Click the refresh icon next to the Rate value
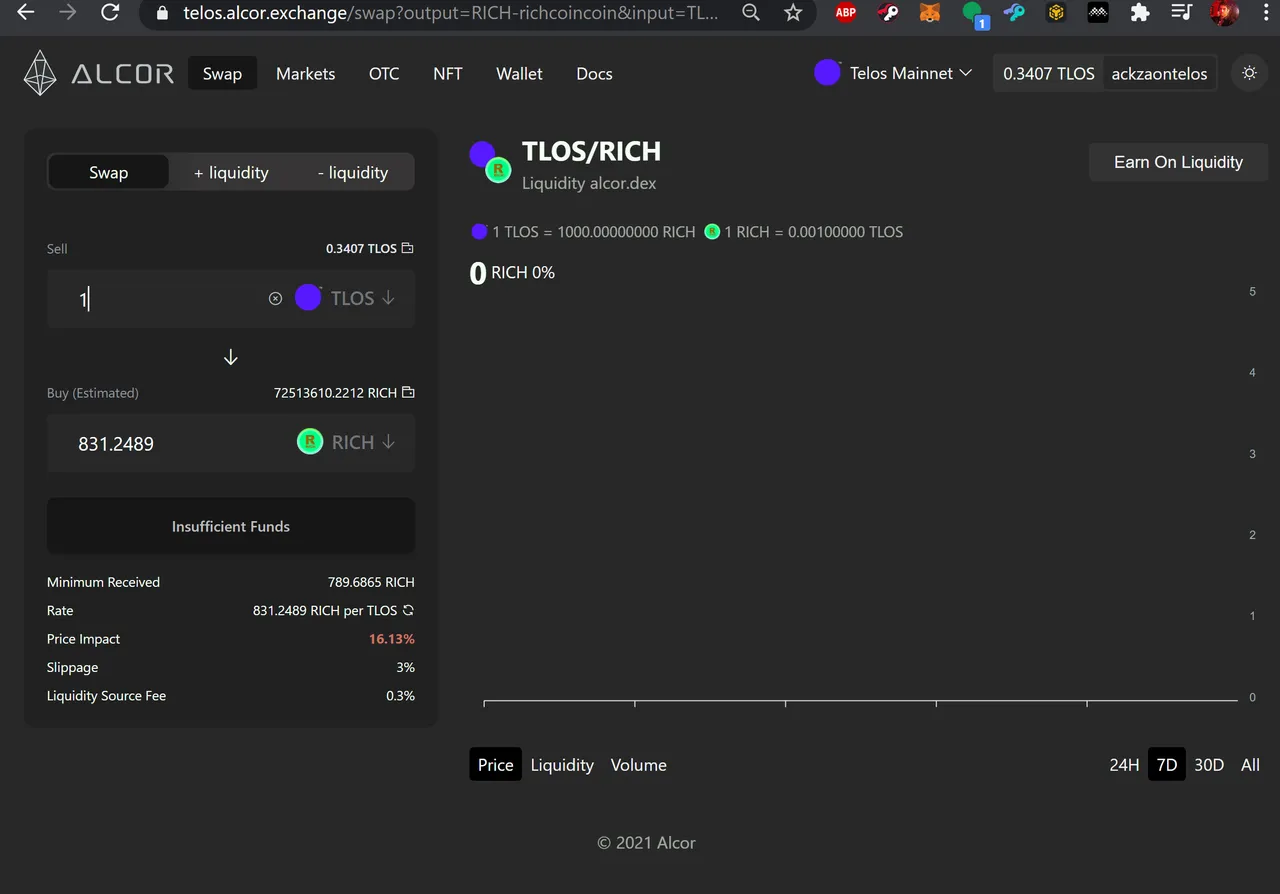 (408, 610)
